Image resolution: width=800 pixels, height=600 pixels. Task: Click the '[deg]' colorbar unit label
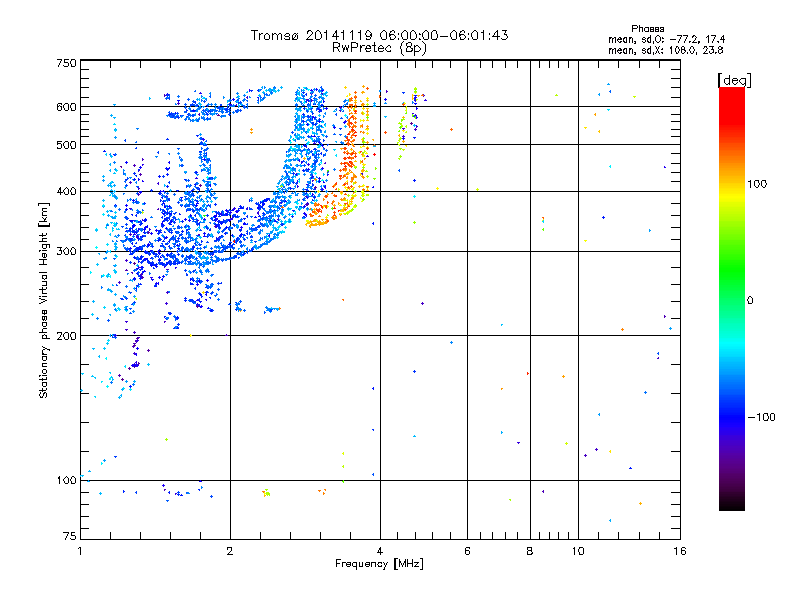(x=734, y=80)
